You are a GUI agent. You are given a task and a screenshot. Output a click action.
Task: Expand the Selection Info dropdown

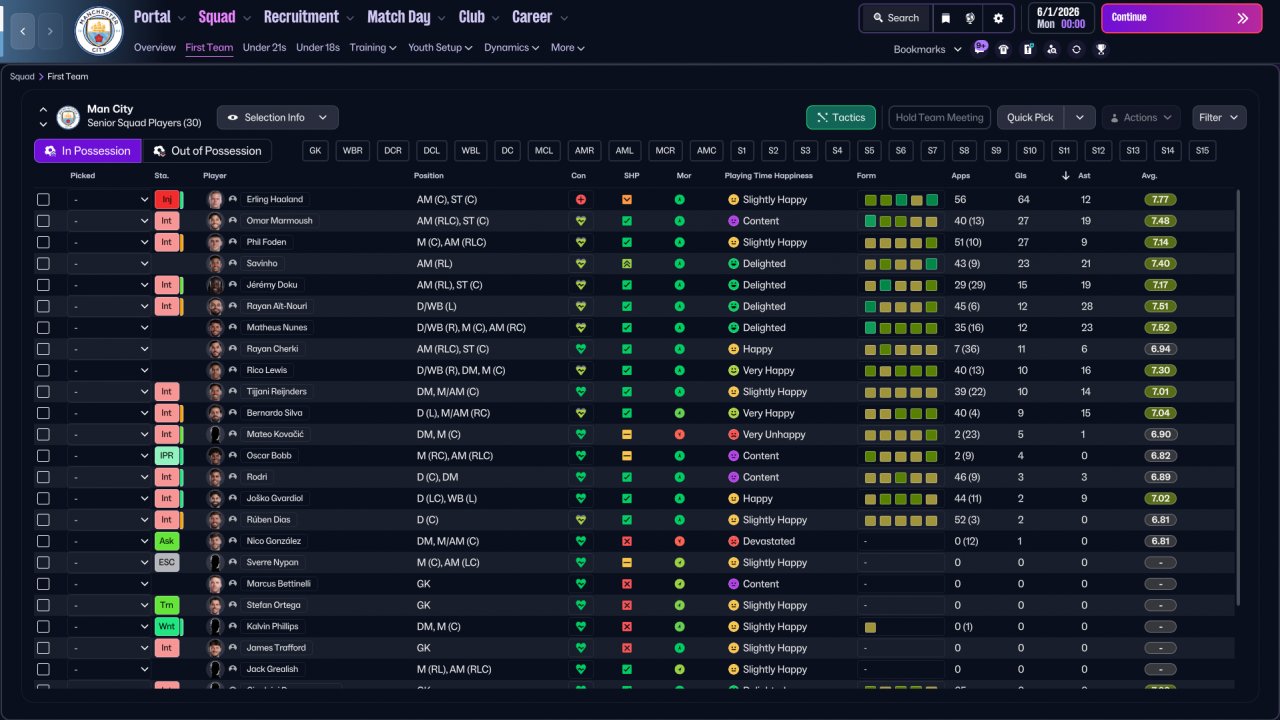(277, 117)
